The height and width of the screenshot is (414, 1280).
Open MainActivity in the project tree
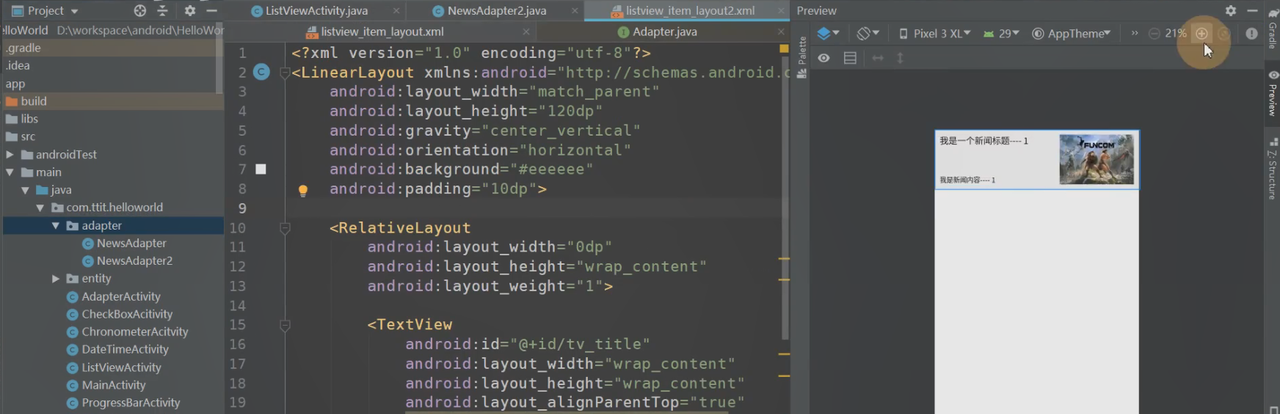point(113,385)
